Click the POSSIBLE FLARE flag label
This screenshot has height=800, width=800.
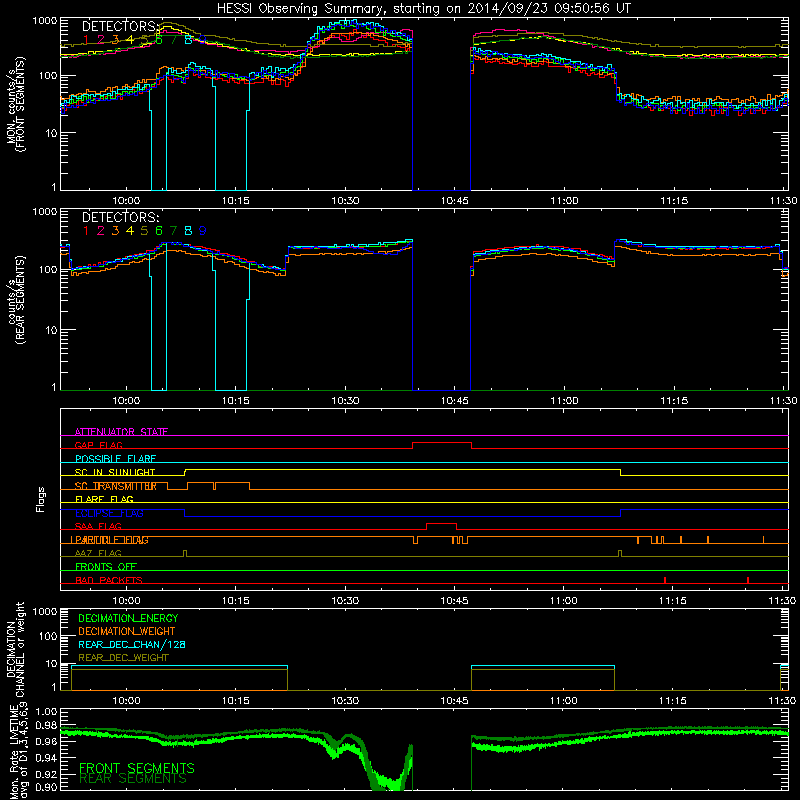pyautogui.click(x=115, y=459)
